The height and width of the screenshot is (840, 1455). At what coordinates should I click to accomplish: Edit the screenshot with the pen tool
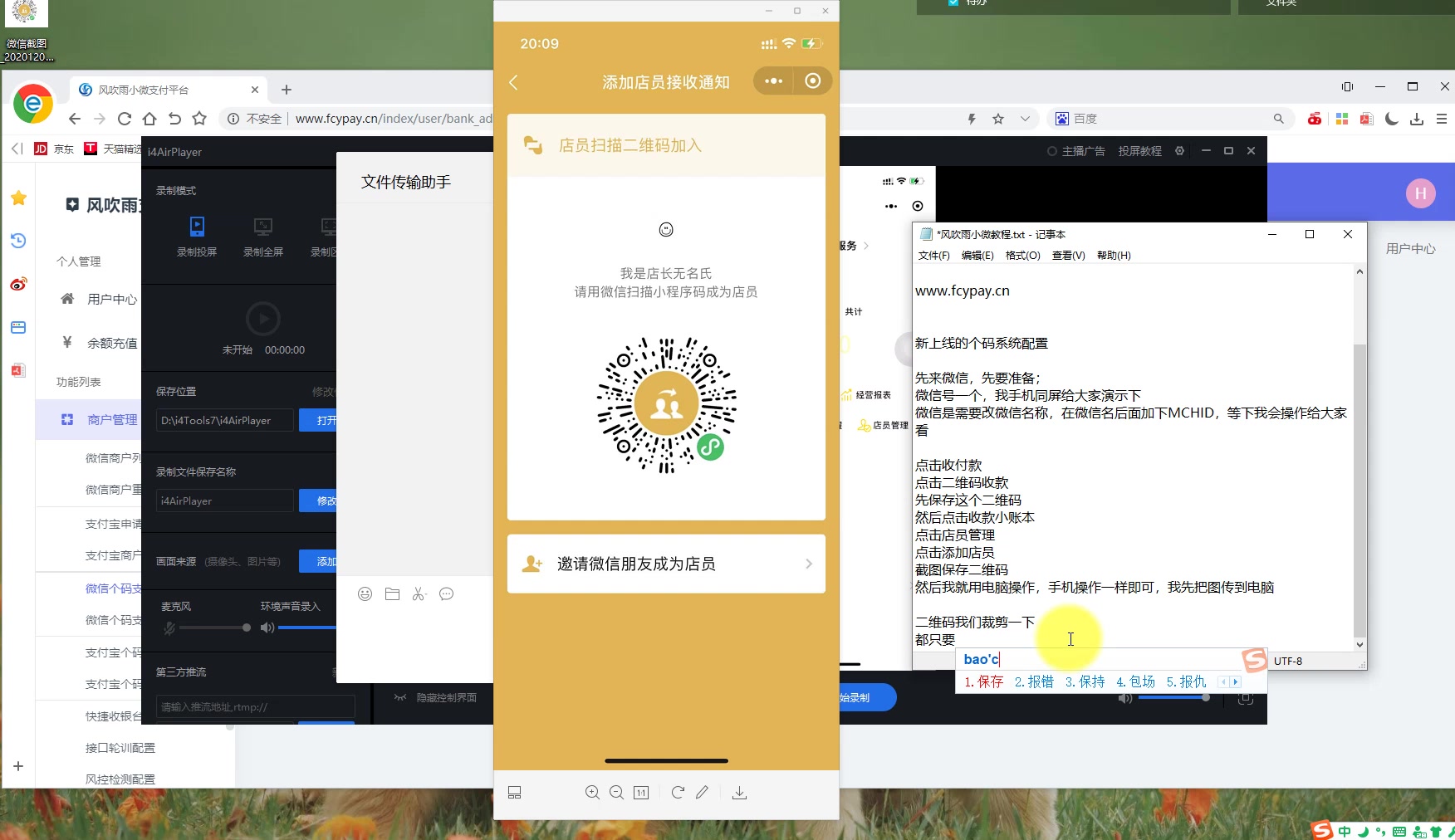(x=702, y=792)
